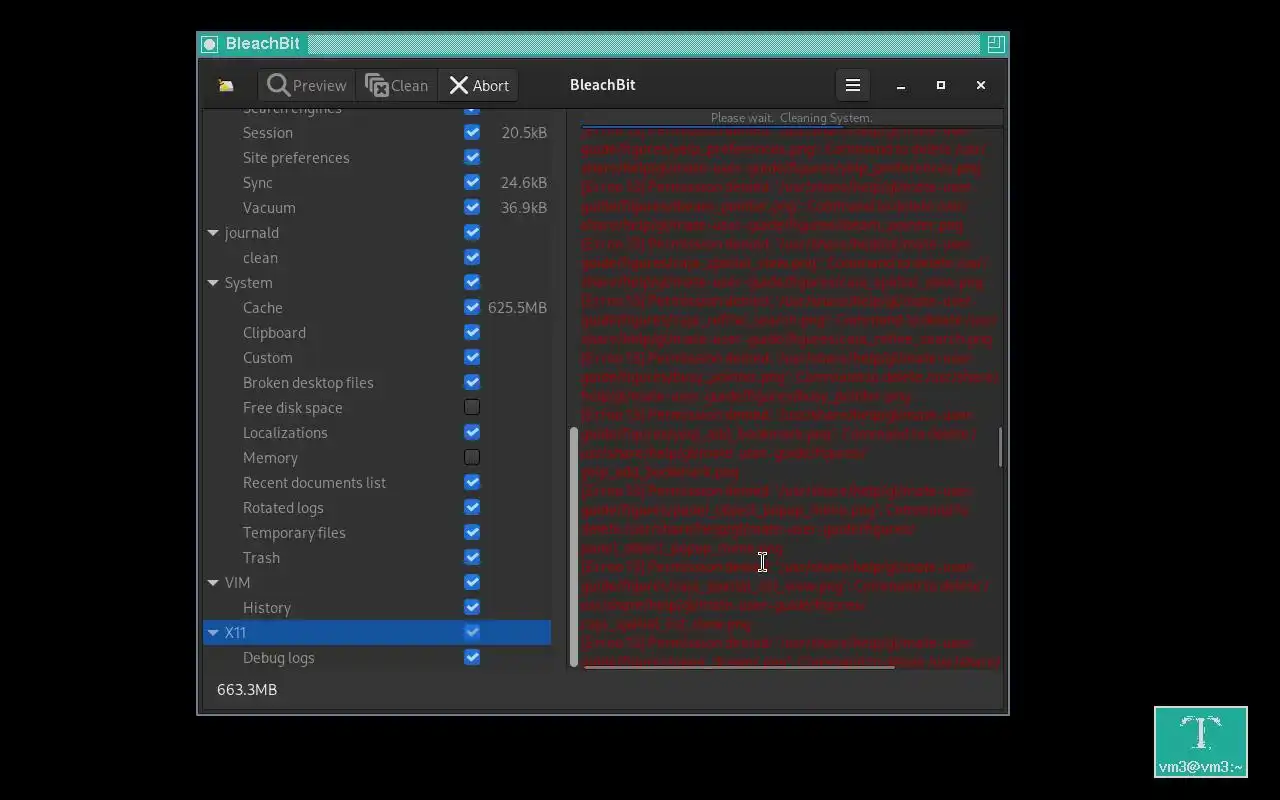Enable the Memory checkbox

472,458
